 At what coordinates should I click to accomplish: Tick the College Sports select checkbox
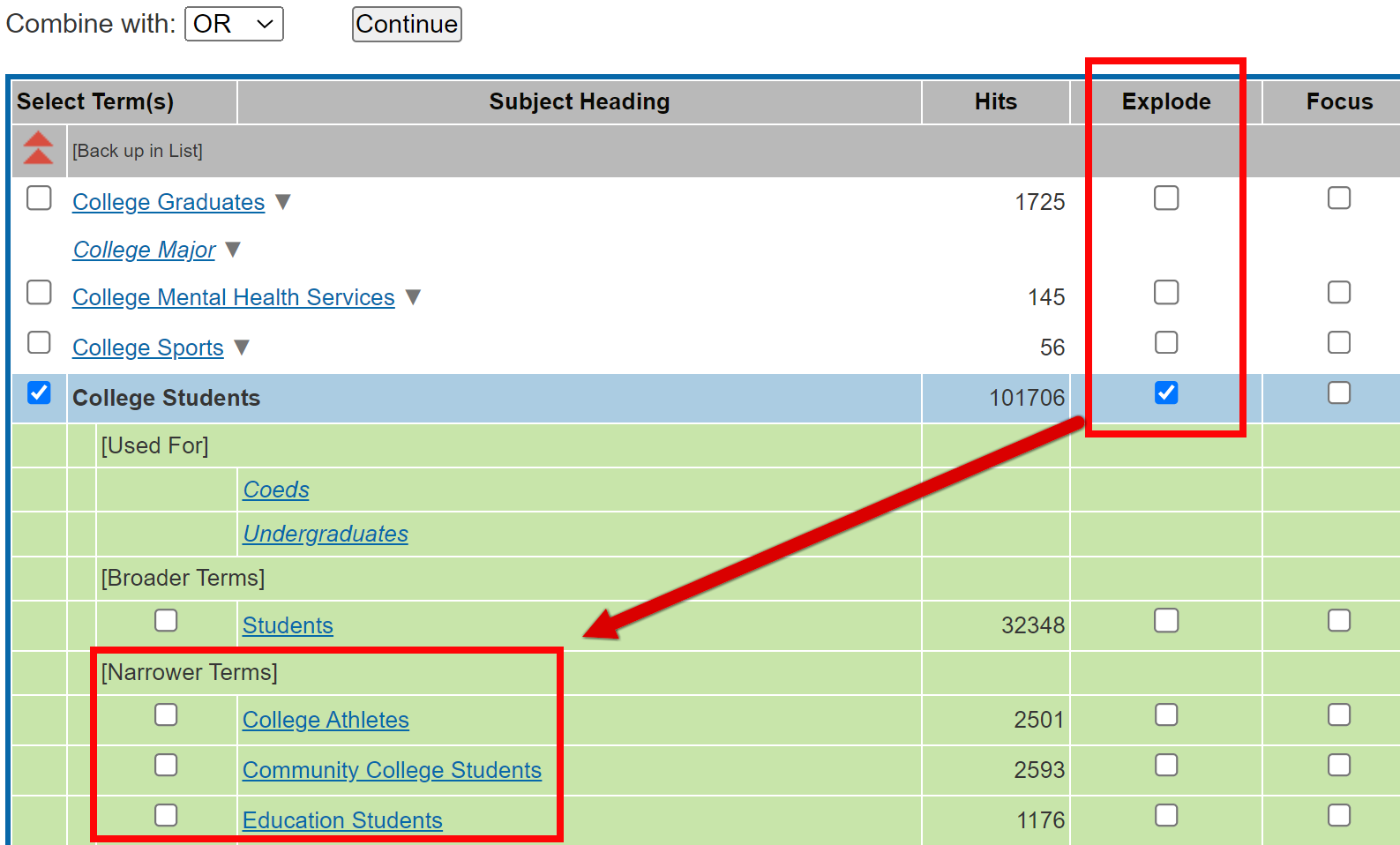[39, 342]
